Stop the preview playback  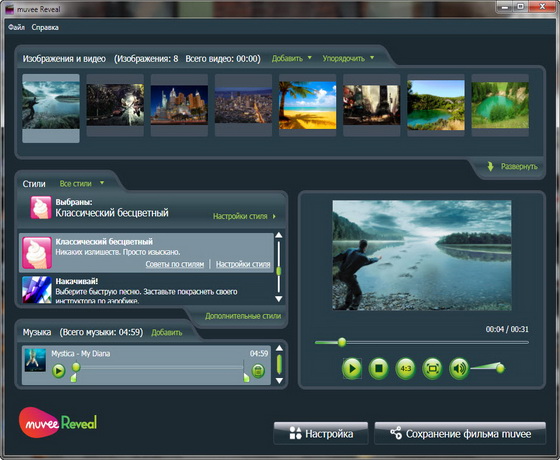379,368
